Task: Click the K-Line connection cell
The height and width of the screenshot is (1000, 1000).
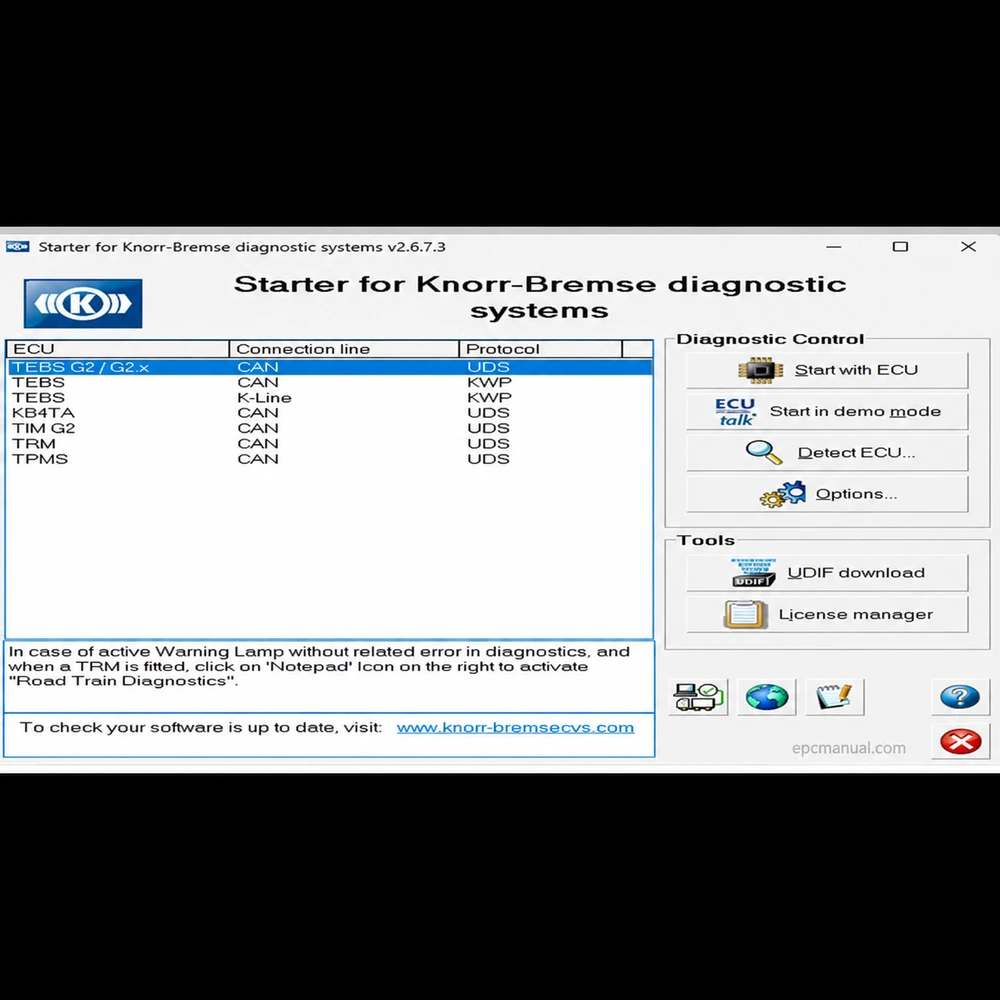Action: 264,397
